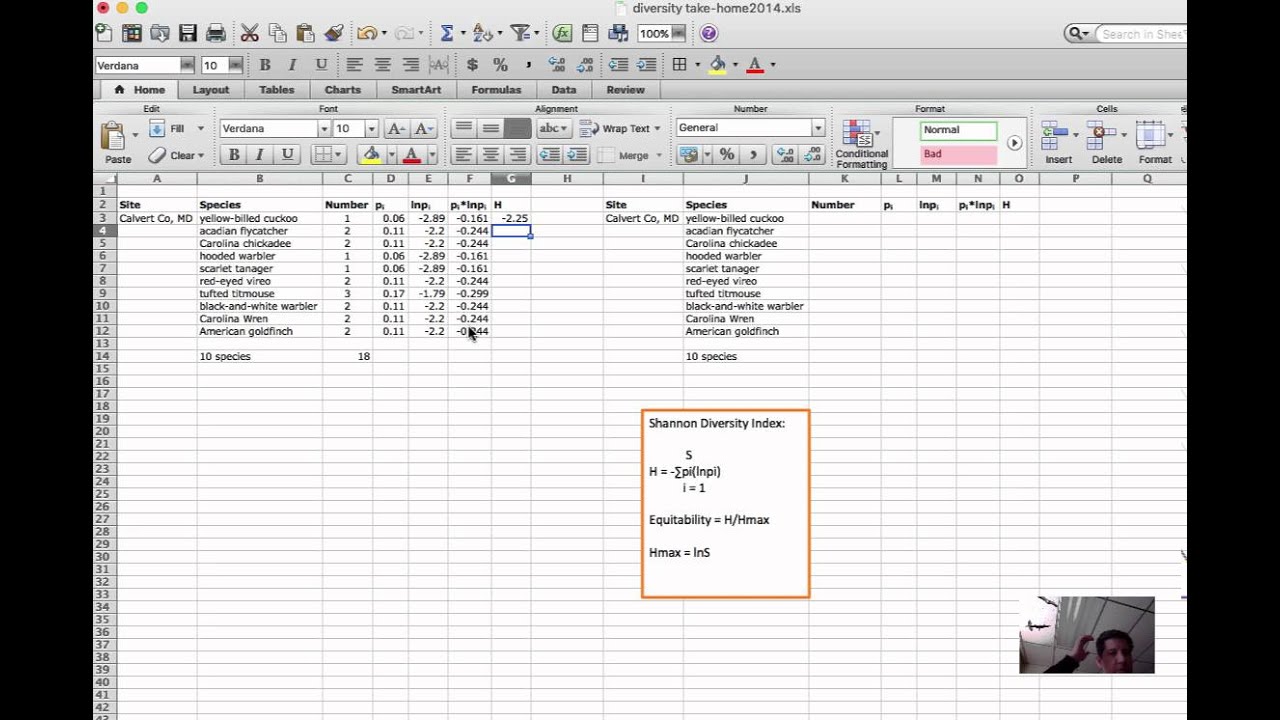Open the ribbon font size dropdown arrow
1280x720 pixels.
coord(371,129)
